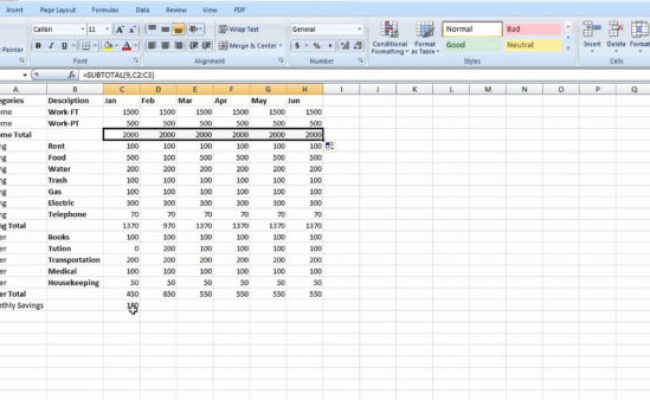Image resolution: width=650 pixels, height=400 pixels.
Task: Increase indent of cell text
Action: pos(207,46)
